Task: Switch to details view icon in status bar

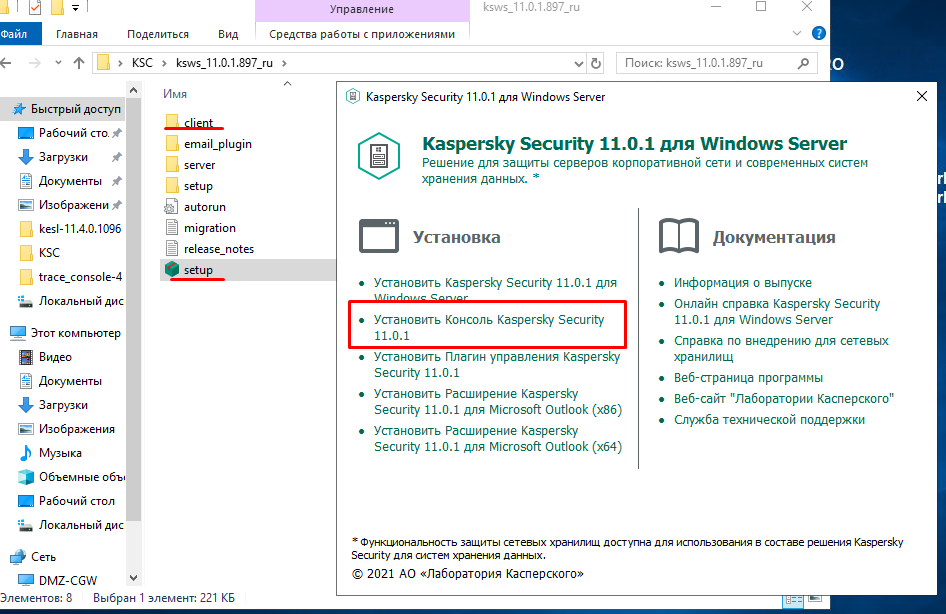Action: [793, 601]
